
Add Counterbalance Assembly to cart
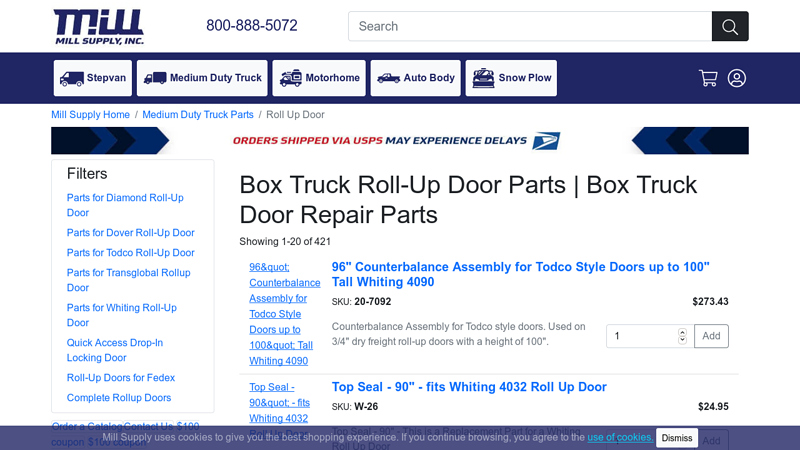711,336
